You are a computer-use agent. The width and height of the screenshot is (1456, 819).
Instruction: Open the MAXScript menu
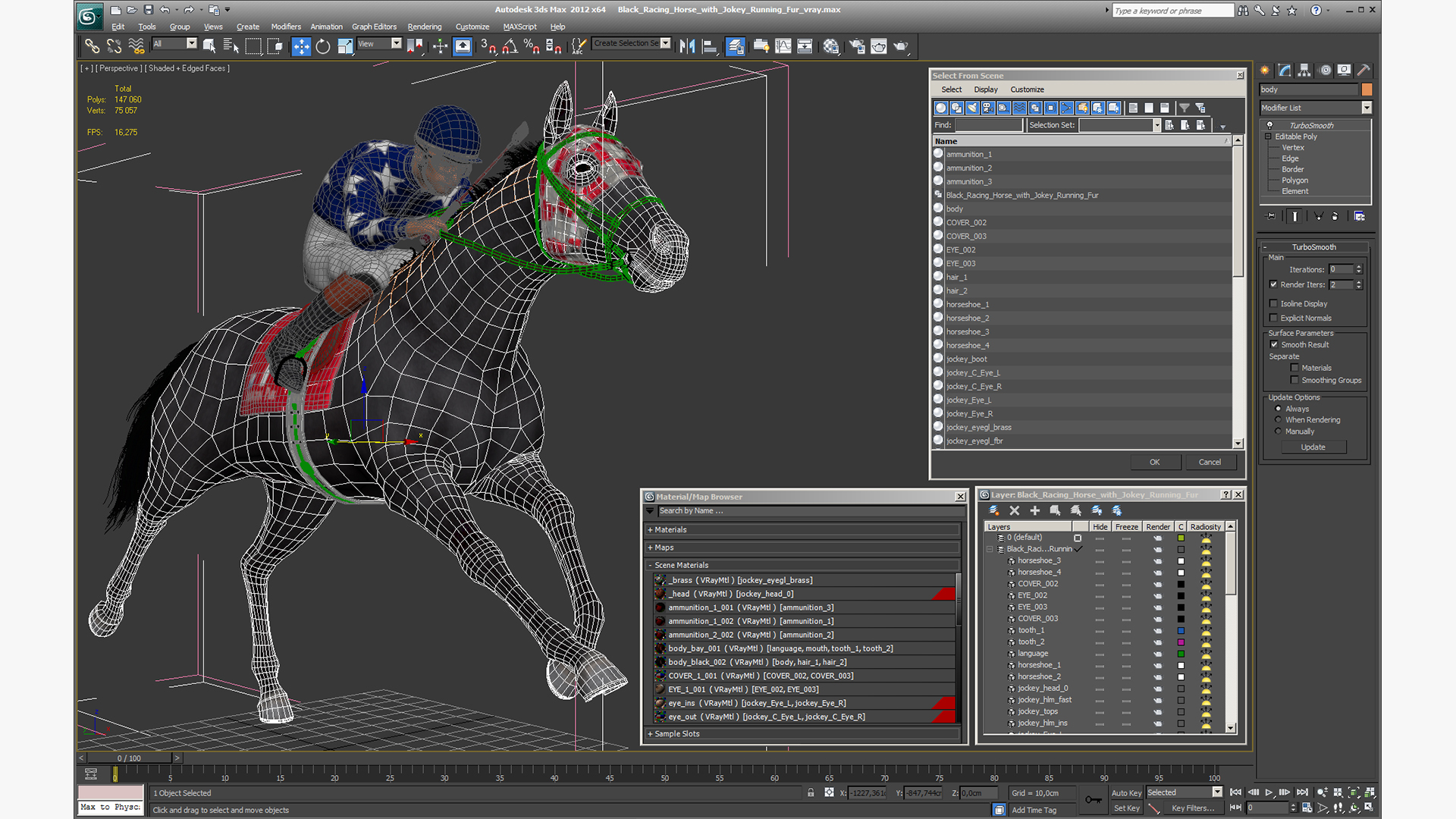tap(519, 27)
